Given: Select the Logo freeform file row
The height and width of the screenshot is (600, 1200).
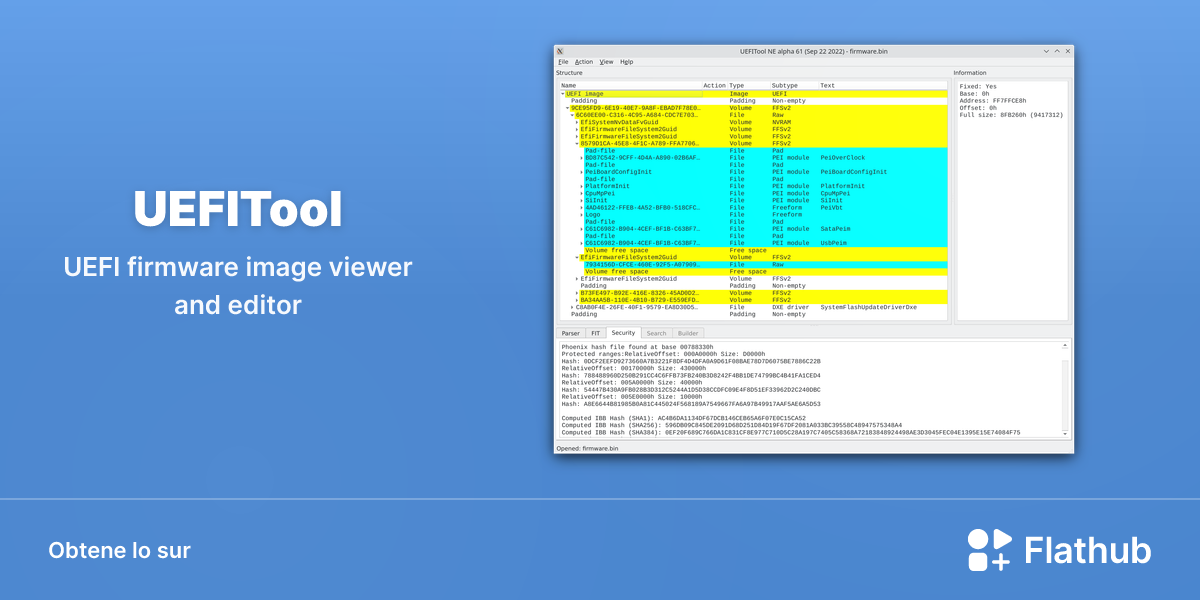Looking at the screenshot, I should (x=753, y=214).
